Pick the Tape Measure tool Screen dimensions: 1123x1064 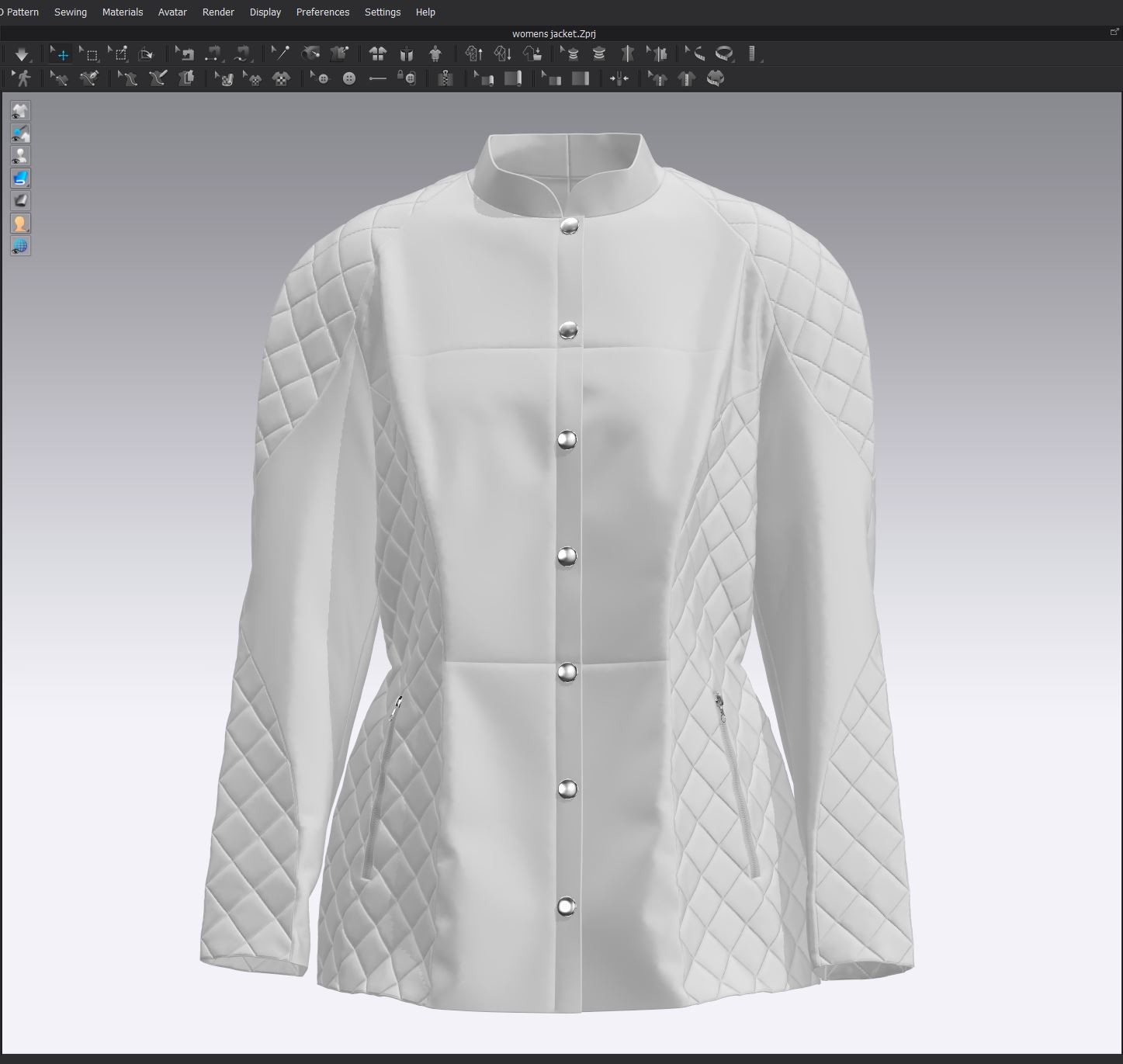point(726,54)
